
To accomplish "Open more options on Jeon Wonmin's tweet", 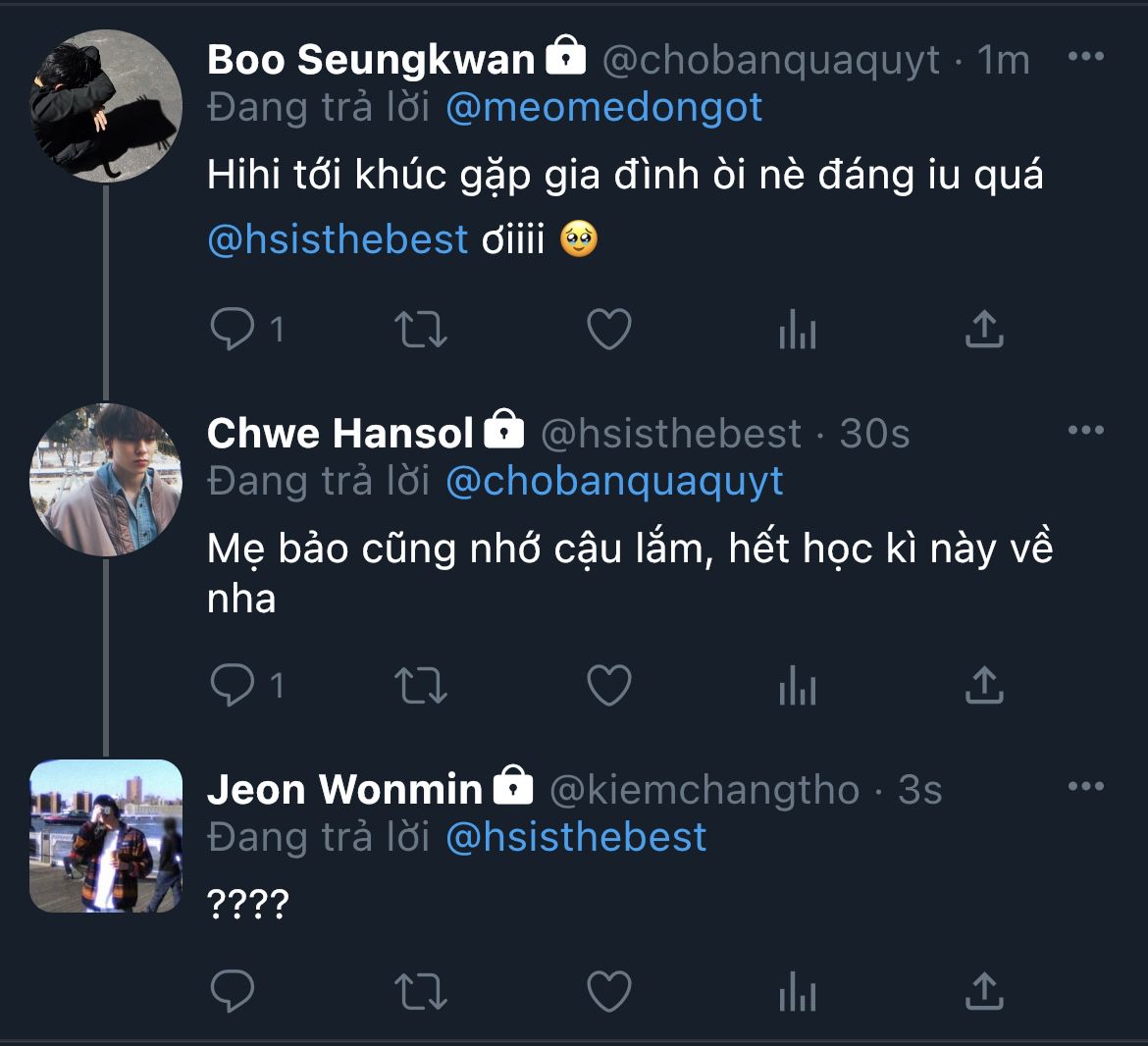I will click(x=1085, y=787).
